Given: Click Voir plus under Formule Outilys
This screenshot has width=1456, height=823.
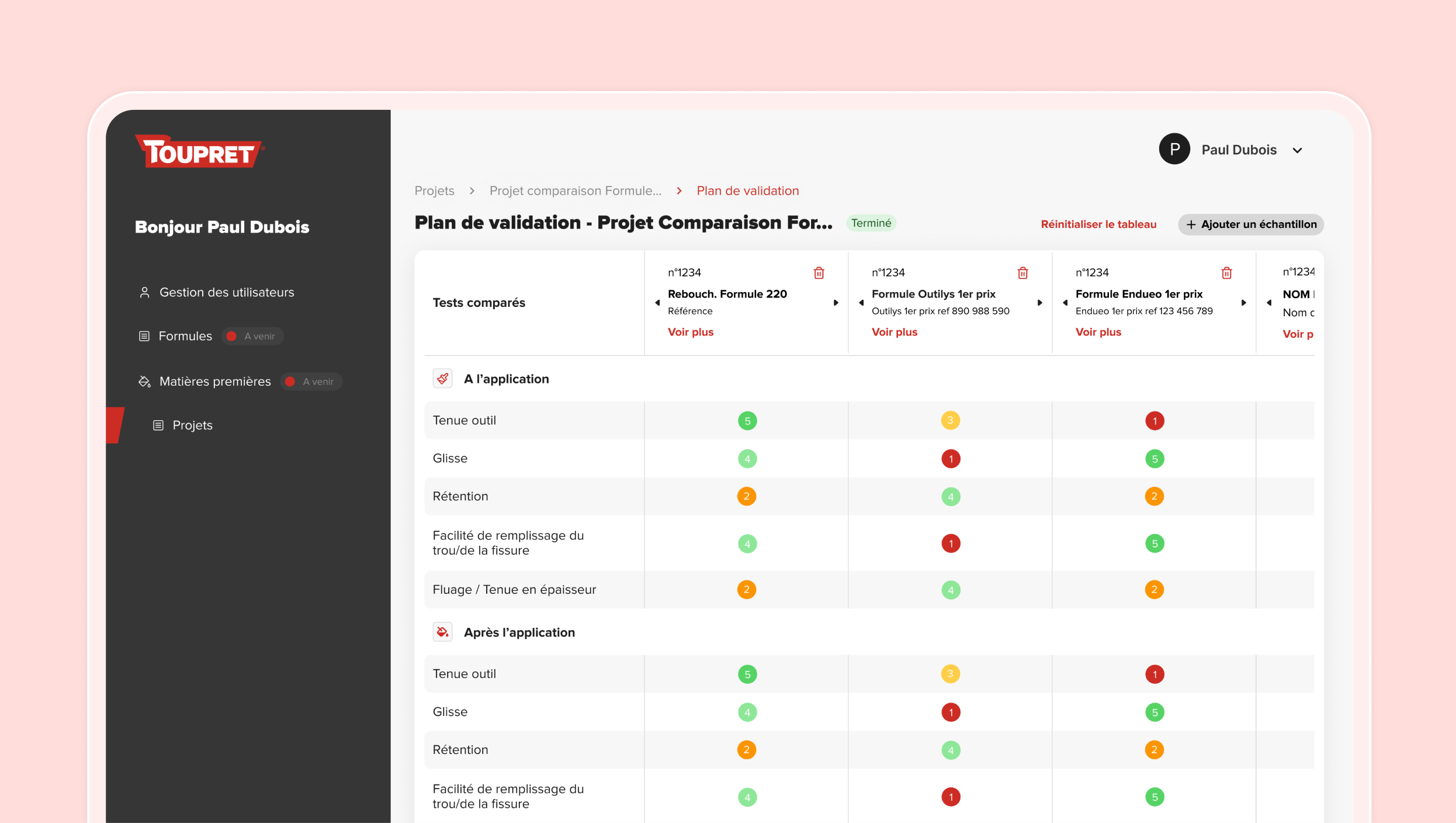Looking at the screenshot, I should [x=895, y=332].
